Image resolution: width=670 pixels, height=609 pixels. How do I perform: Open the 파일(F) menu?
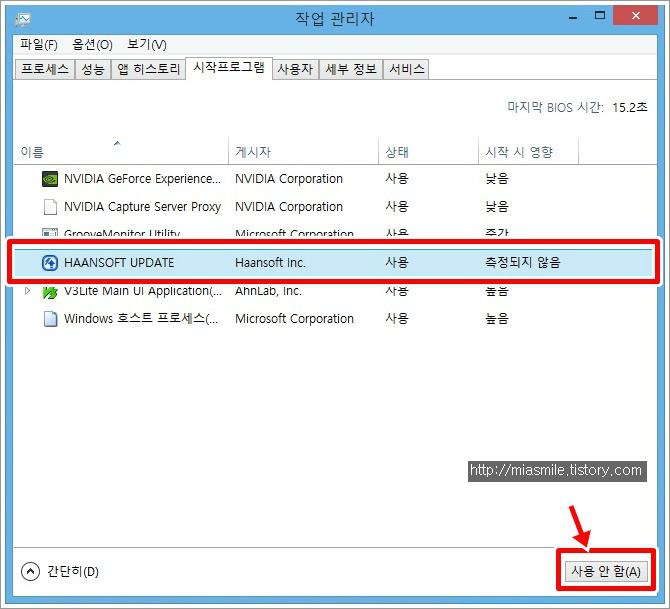pyautogui.click(x=39, y=44)
